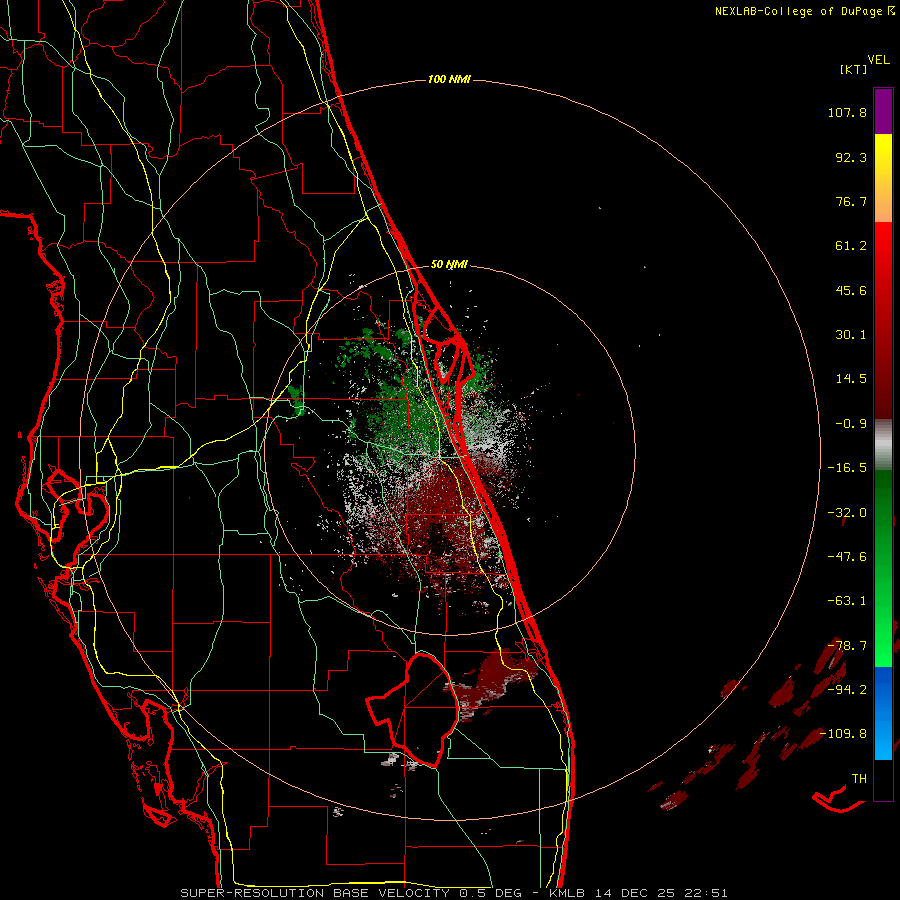Click the TH label on the legend
900x900 pixels.
point(859,779)
